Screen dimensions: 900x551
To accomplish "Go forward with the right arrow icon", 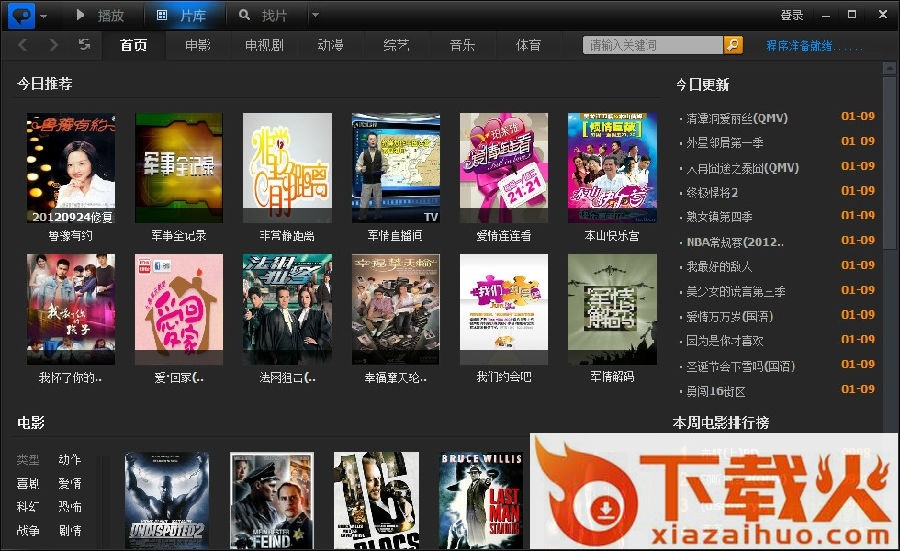I will pos(54,45).
